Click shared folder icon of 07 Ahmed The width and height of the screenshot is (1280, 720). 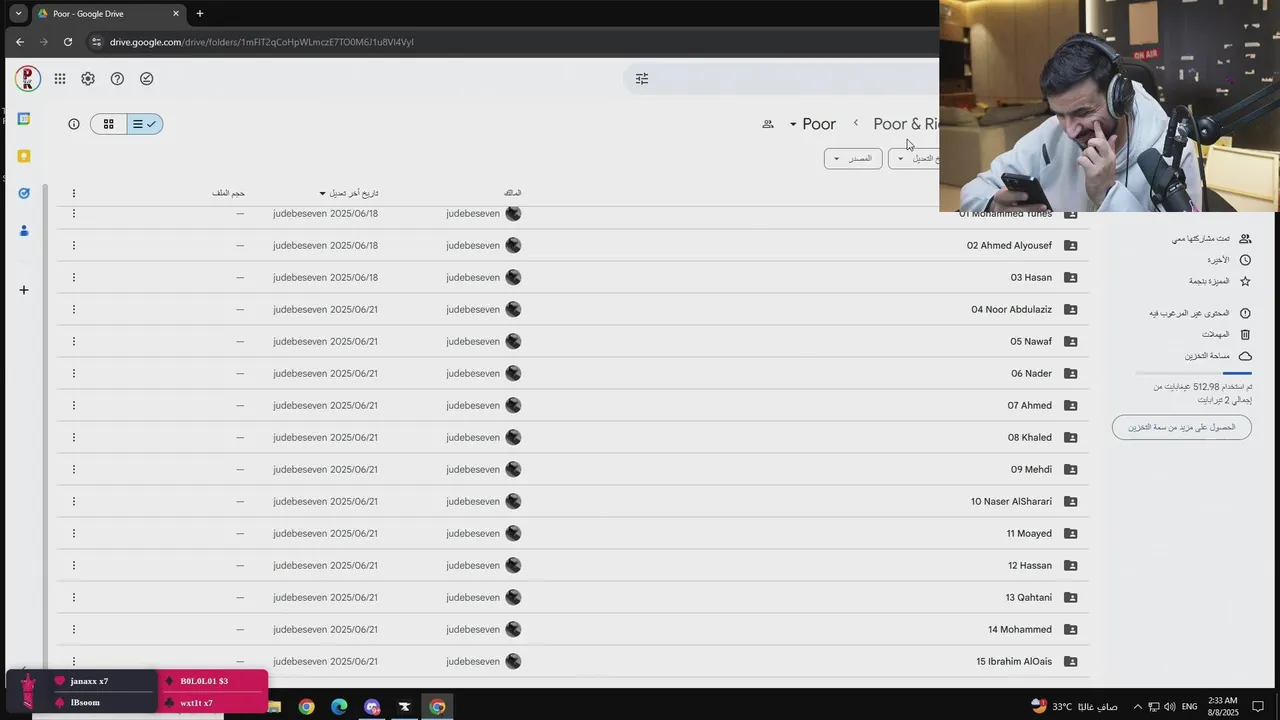(x=1070, y=405)
